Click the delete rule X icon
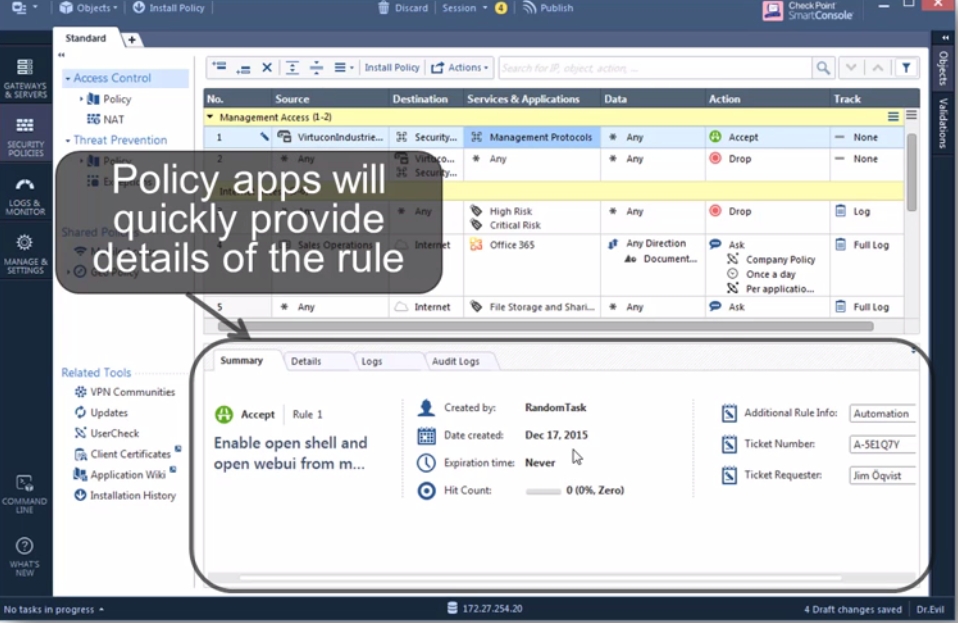 tap(267, 68)
